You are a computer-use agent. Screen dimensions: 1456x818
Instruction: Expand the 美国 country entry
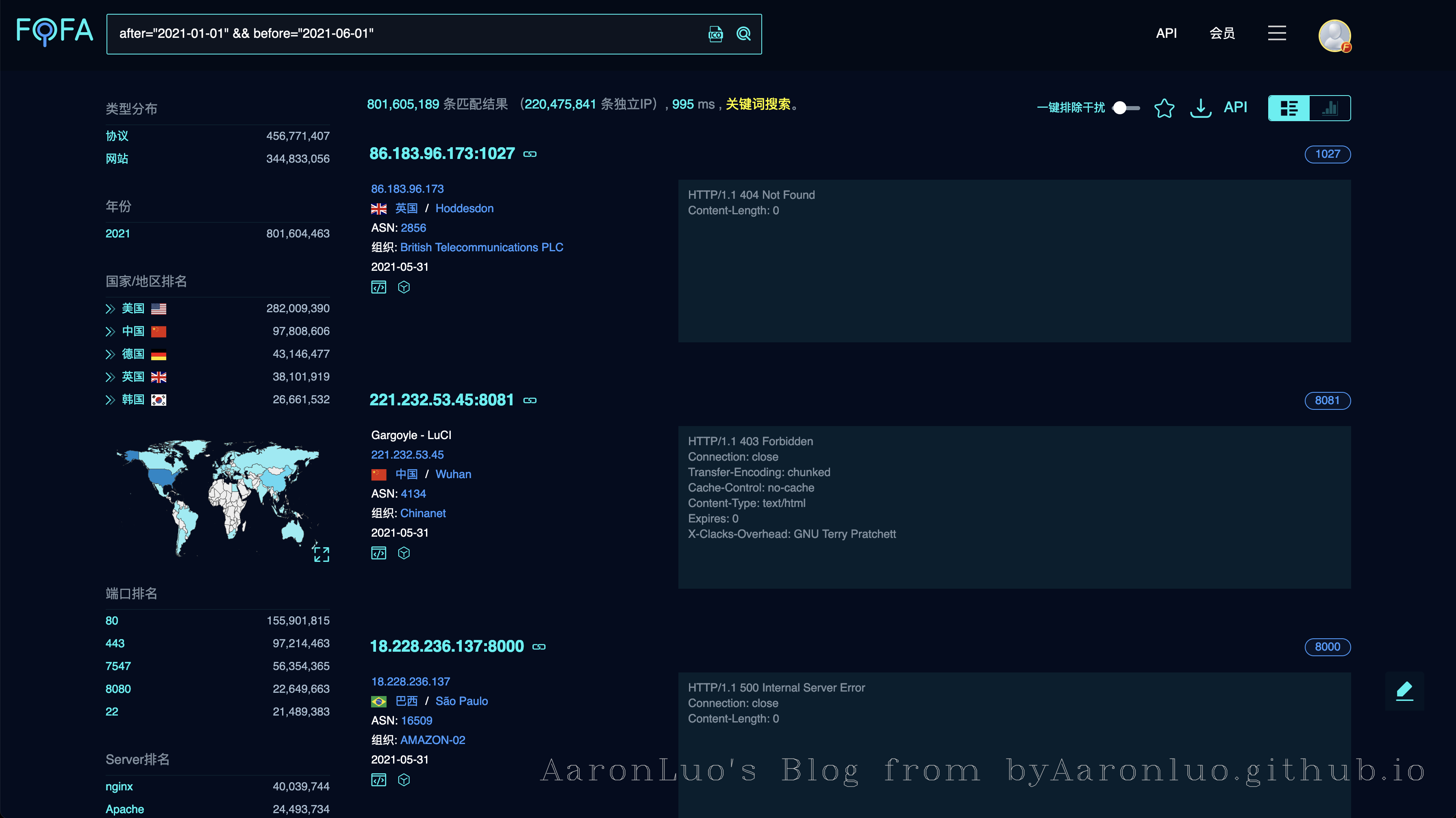coord(110,309)
